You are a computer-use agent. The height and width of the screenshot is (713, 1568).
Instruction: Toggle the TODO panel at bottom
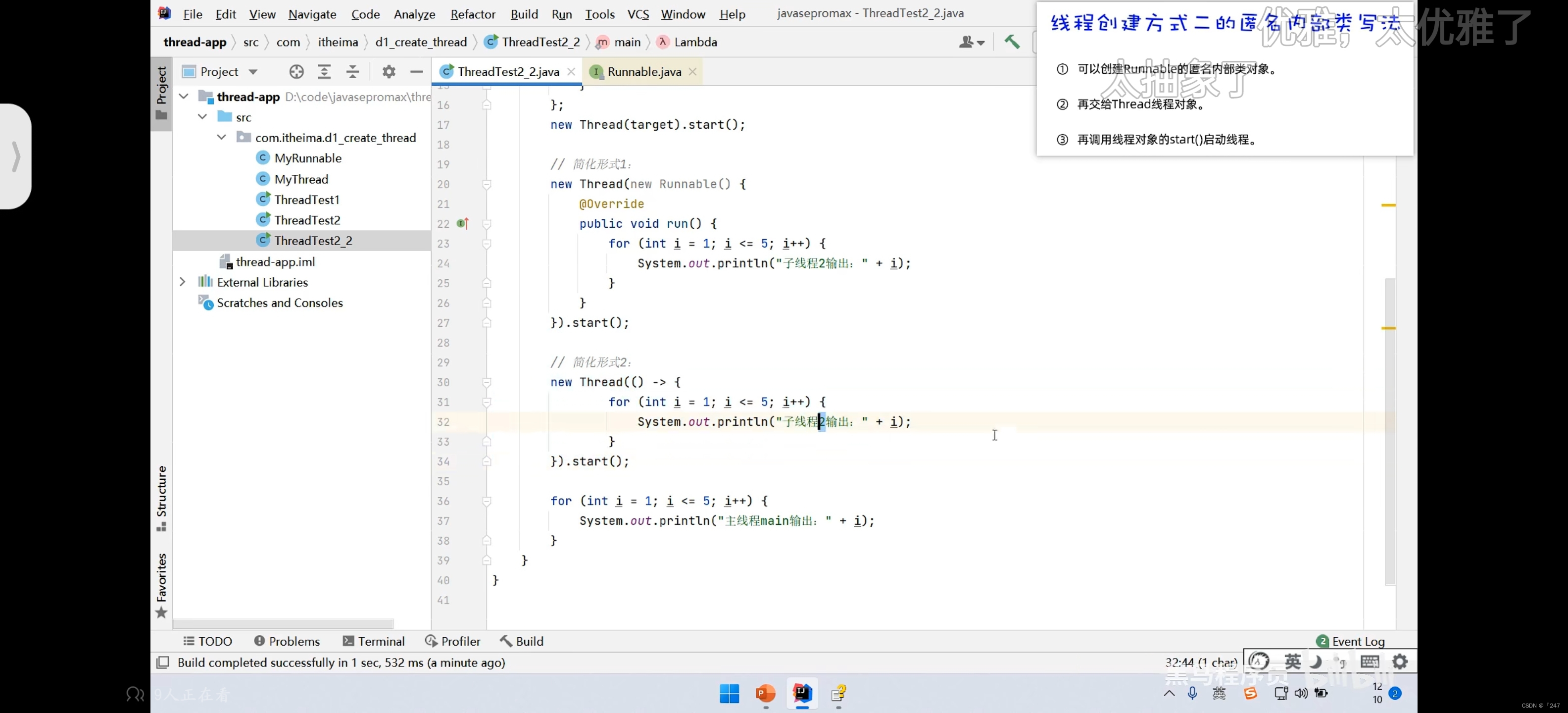(207, 640)
